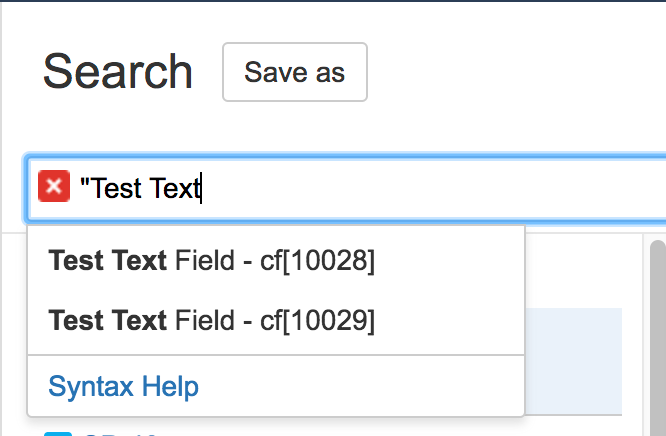Click the red X query validation indicator
Screen dimensions: 666x436
pyautogui.click(x=53, y=186)
